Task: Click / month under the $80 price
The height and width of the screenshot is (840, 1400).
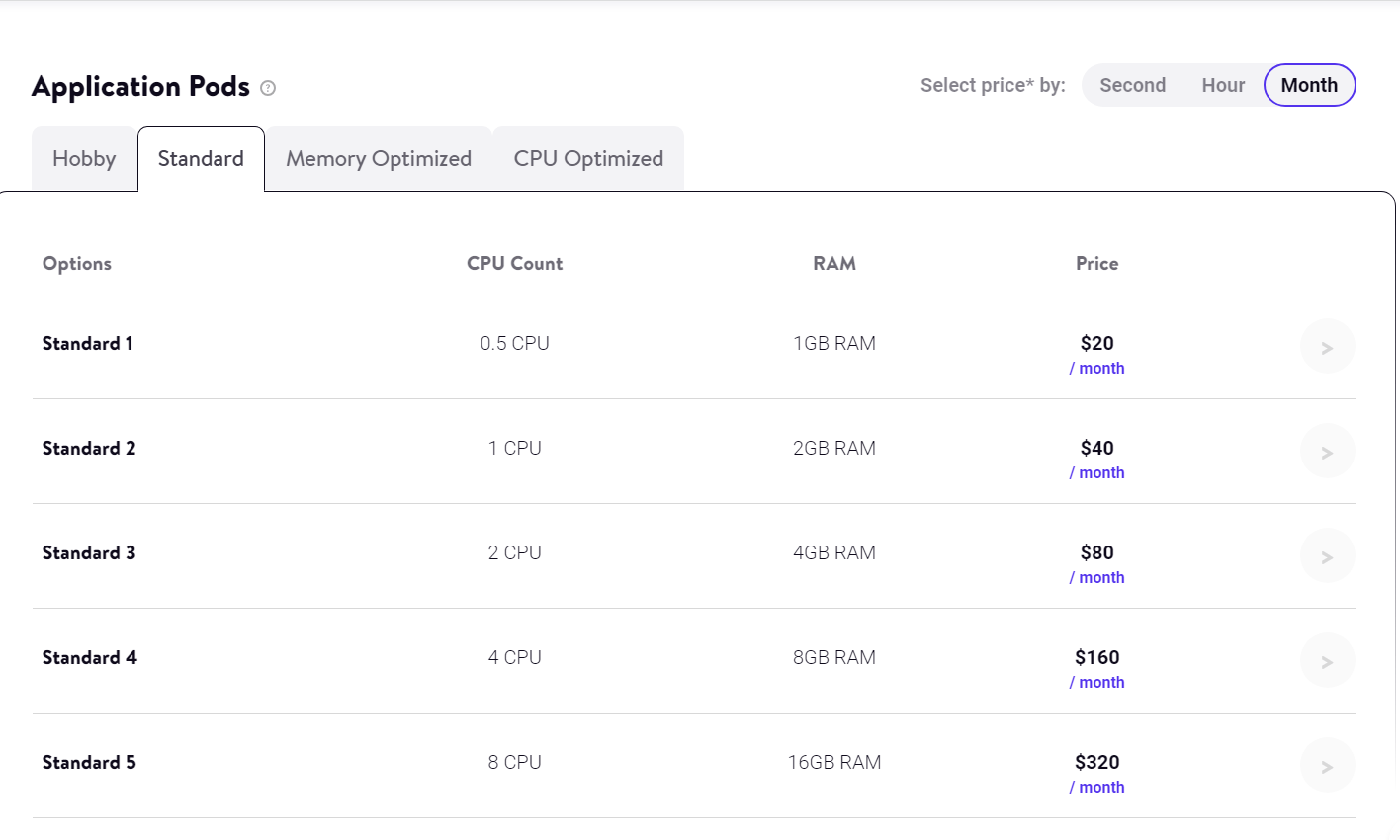Action: click(1097, 577)
